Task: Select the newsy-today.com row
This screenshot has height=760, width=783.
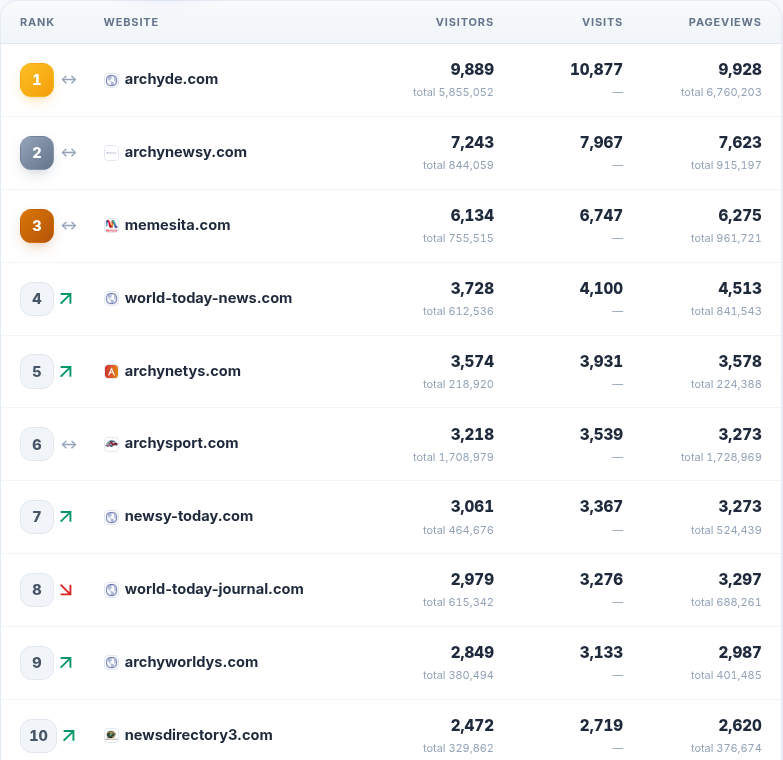Action: (x=391, y=517)
